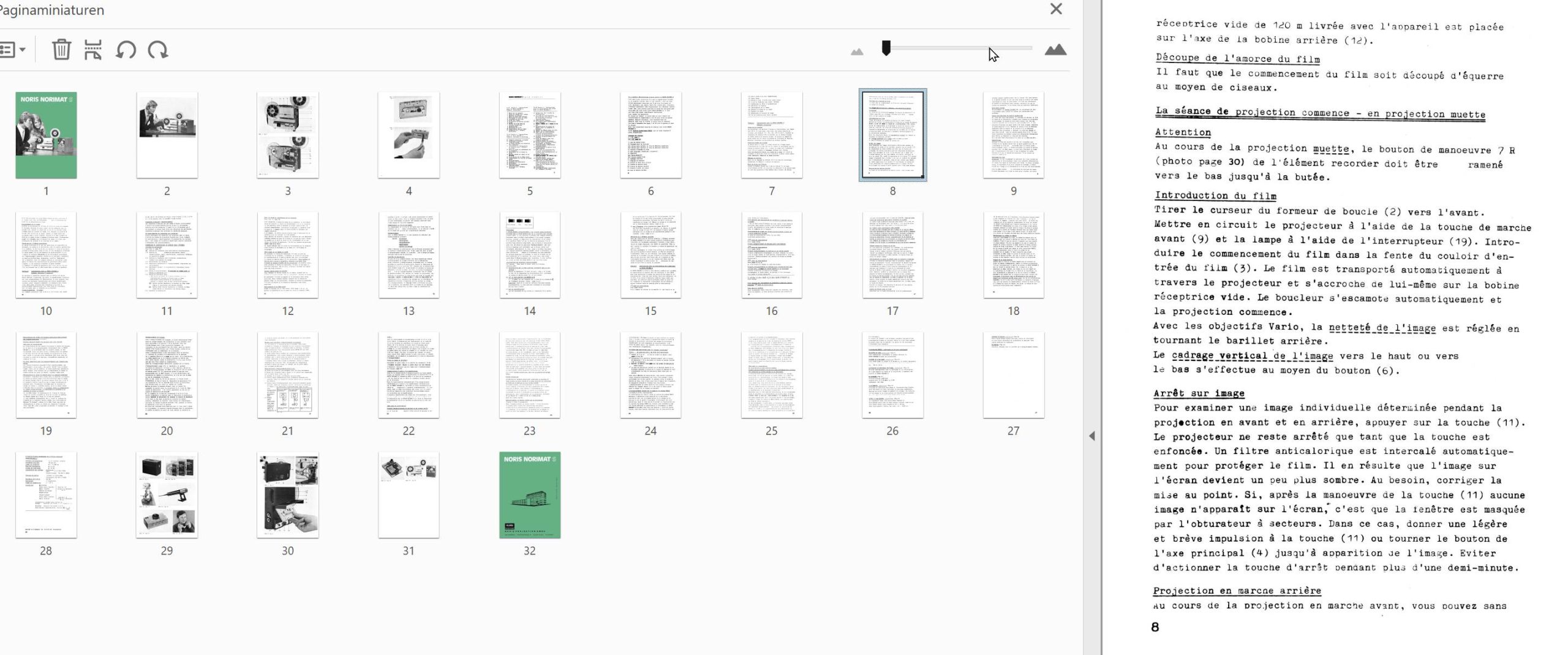Open page 29 accessories photo thumbnail

pos(167,495)
